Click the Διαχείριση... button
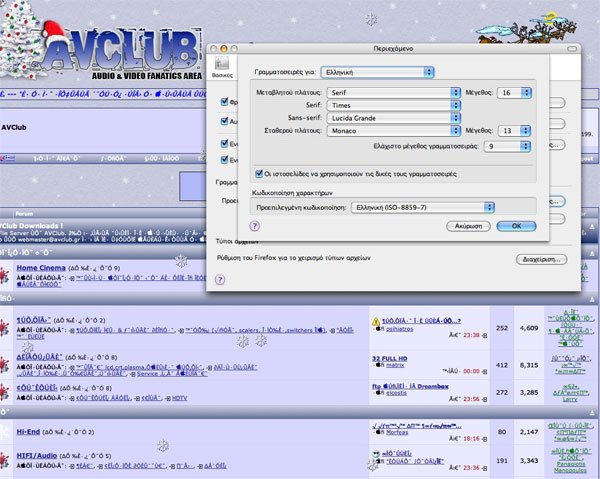Viewport: 600px width, 479px height. (541, 259)
